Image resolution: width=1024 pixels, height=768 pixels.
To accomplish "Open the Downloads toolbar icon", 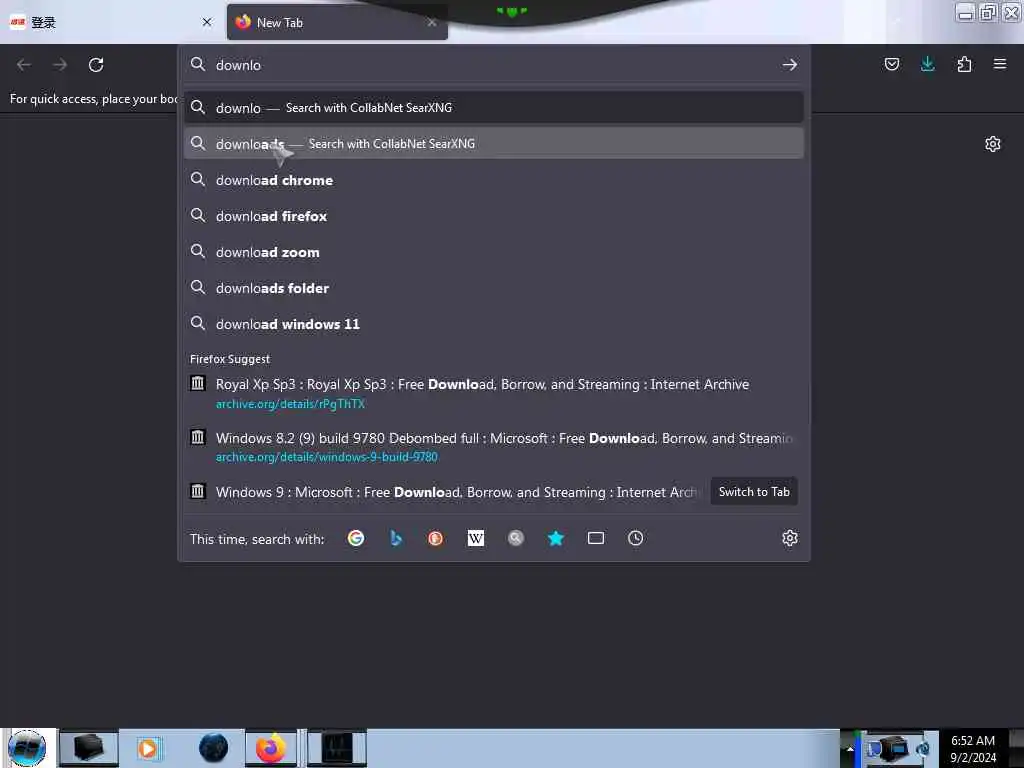I will (927, 64).
